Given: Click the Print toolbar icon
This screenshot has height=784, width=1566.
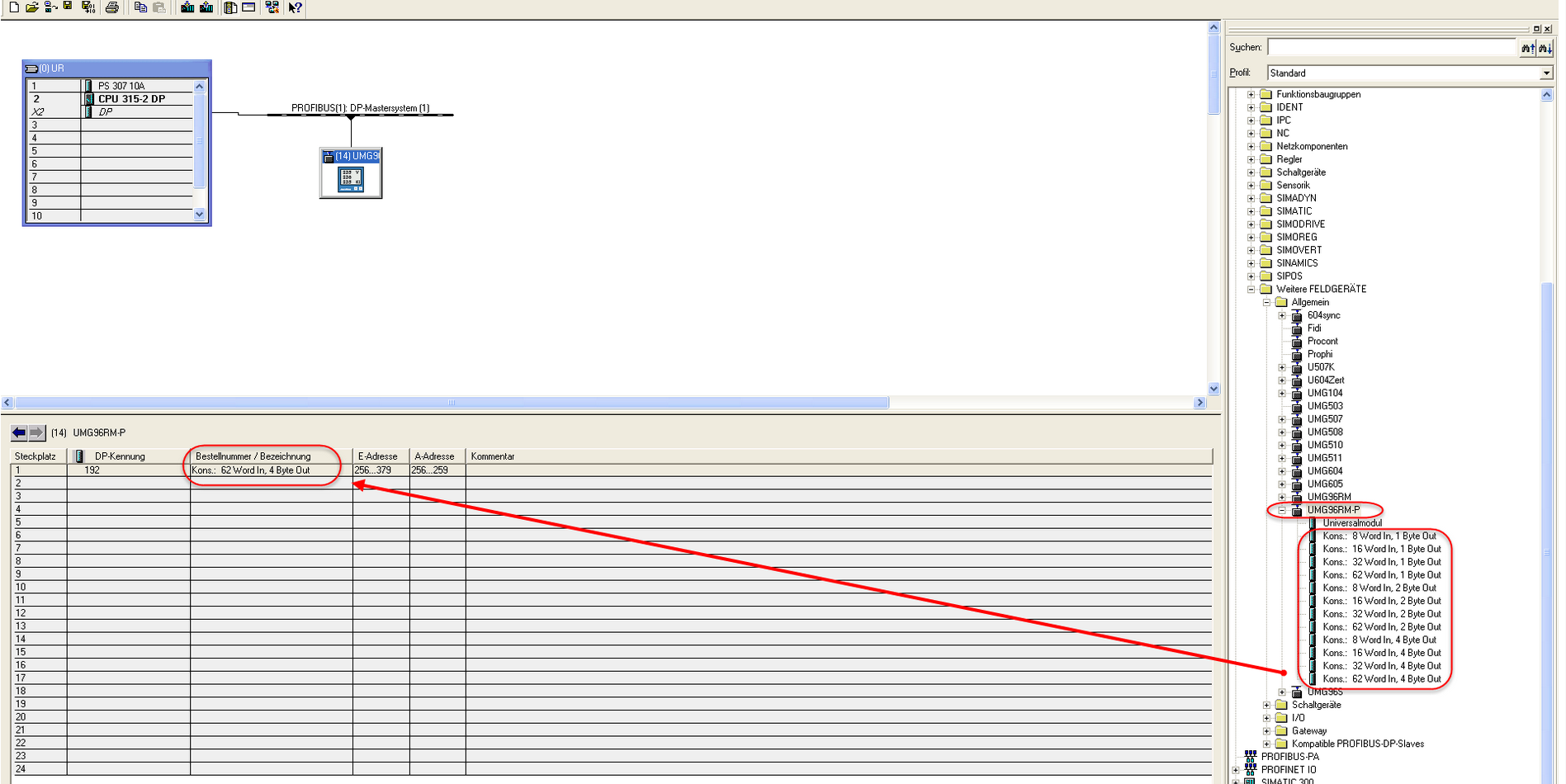Looking at the screenshot, I should coord(112,7).
